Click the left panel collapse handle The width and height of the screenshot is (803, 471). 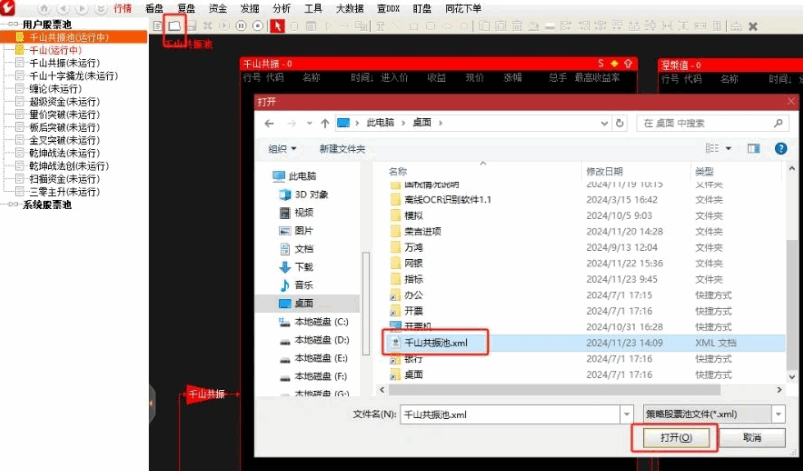[152, 403]
